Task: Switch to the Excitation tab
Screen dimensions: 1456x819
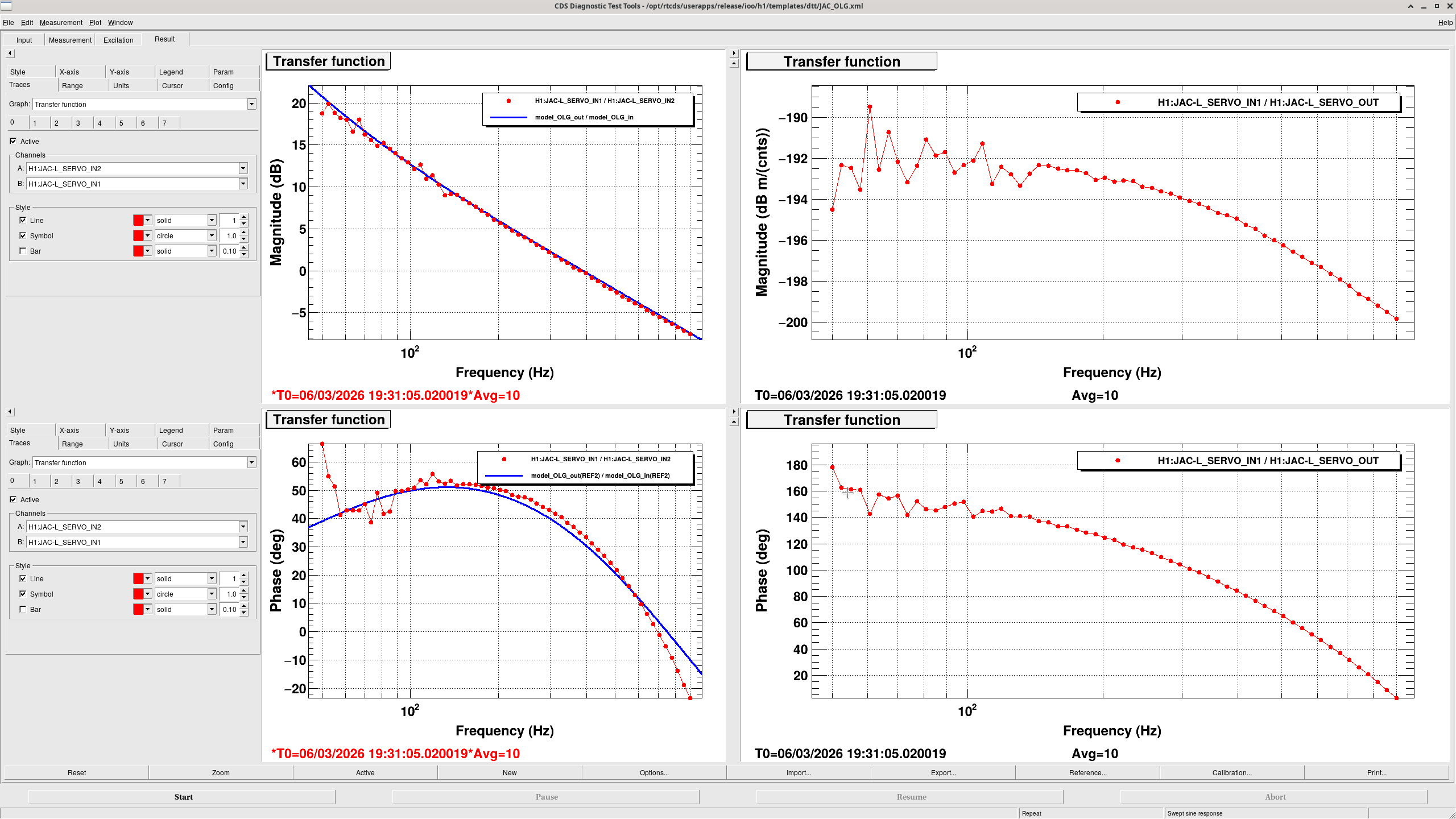Action: [x=118, y=40]
